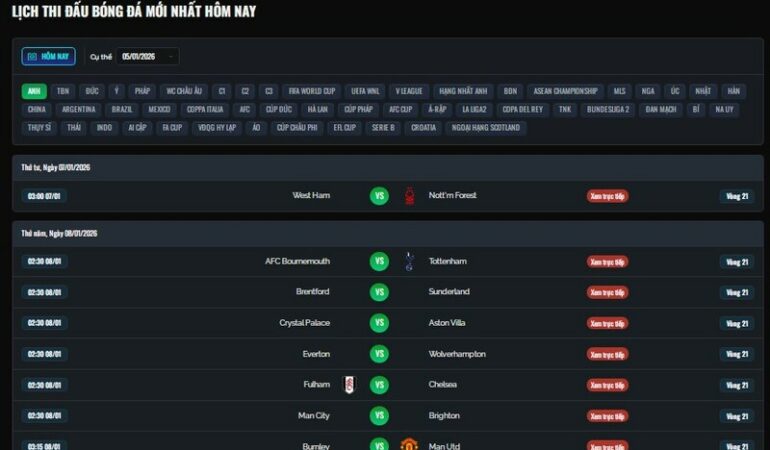This screenshot has height=450, width=770.
Task: Click the Tottenham club crest icon
Action: coord(409,261)
